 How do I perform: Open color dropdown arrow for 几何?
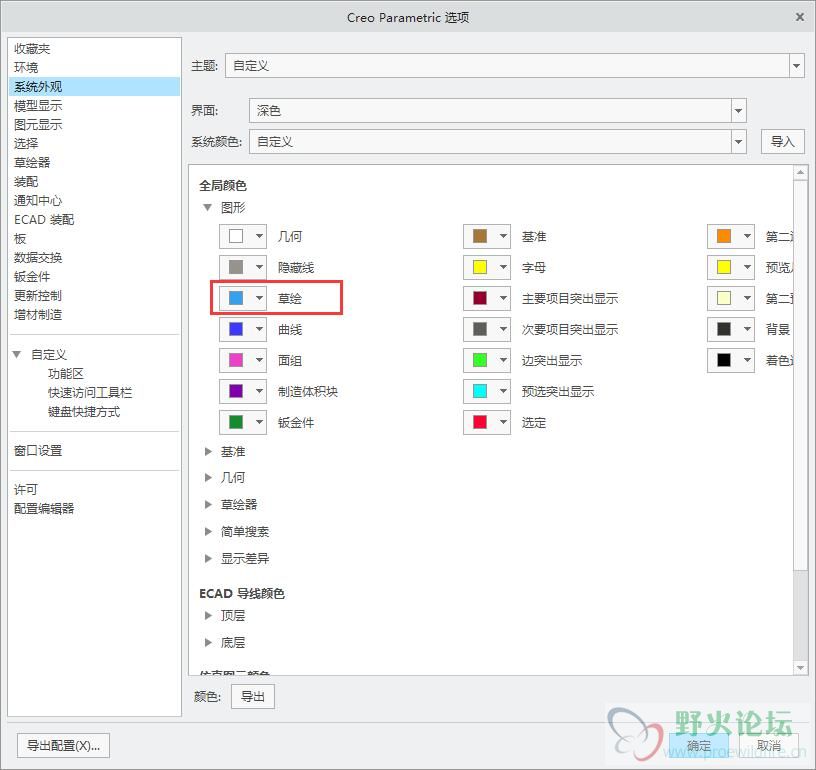pyautogui.click(x=259, y=236)
